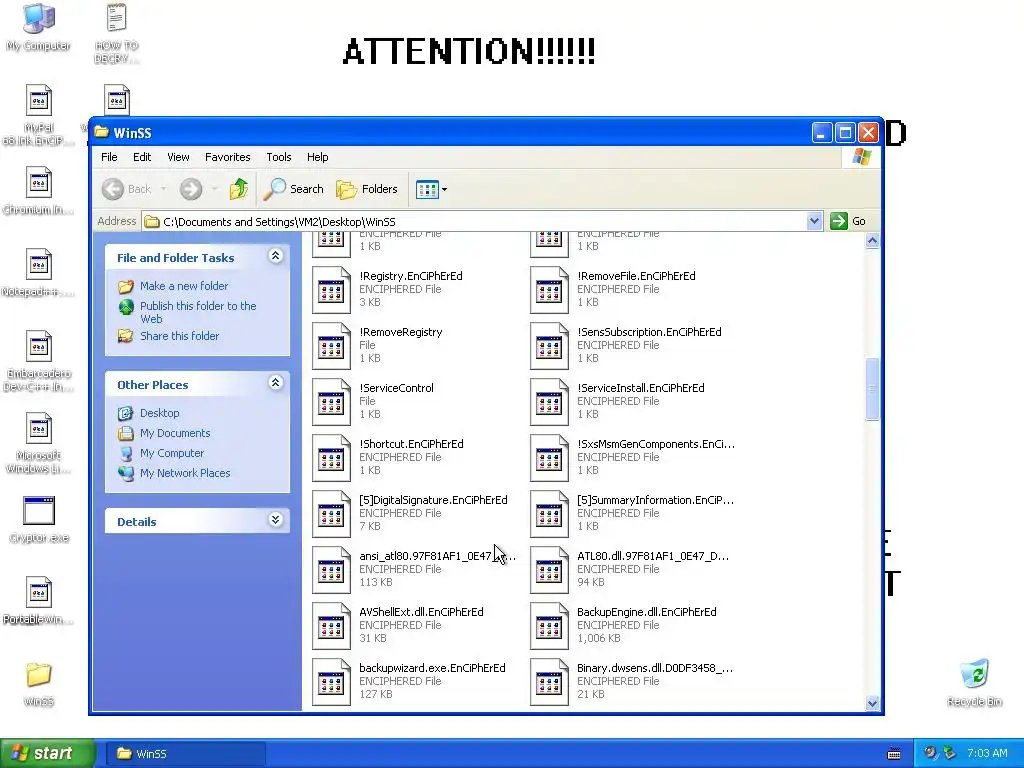
Task: Select the !RemoveFile.EnCiPhErEd file icon
Action: click(x=549, y=290)
